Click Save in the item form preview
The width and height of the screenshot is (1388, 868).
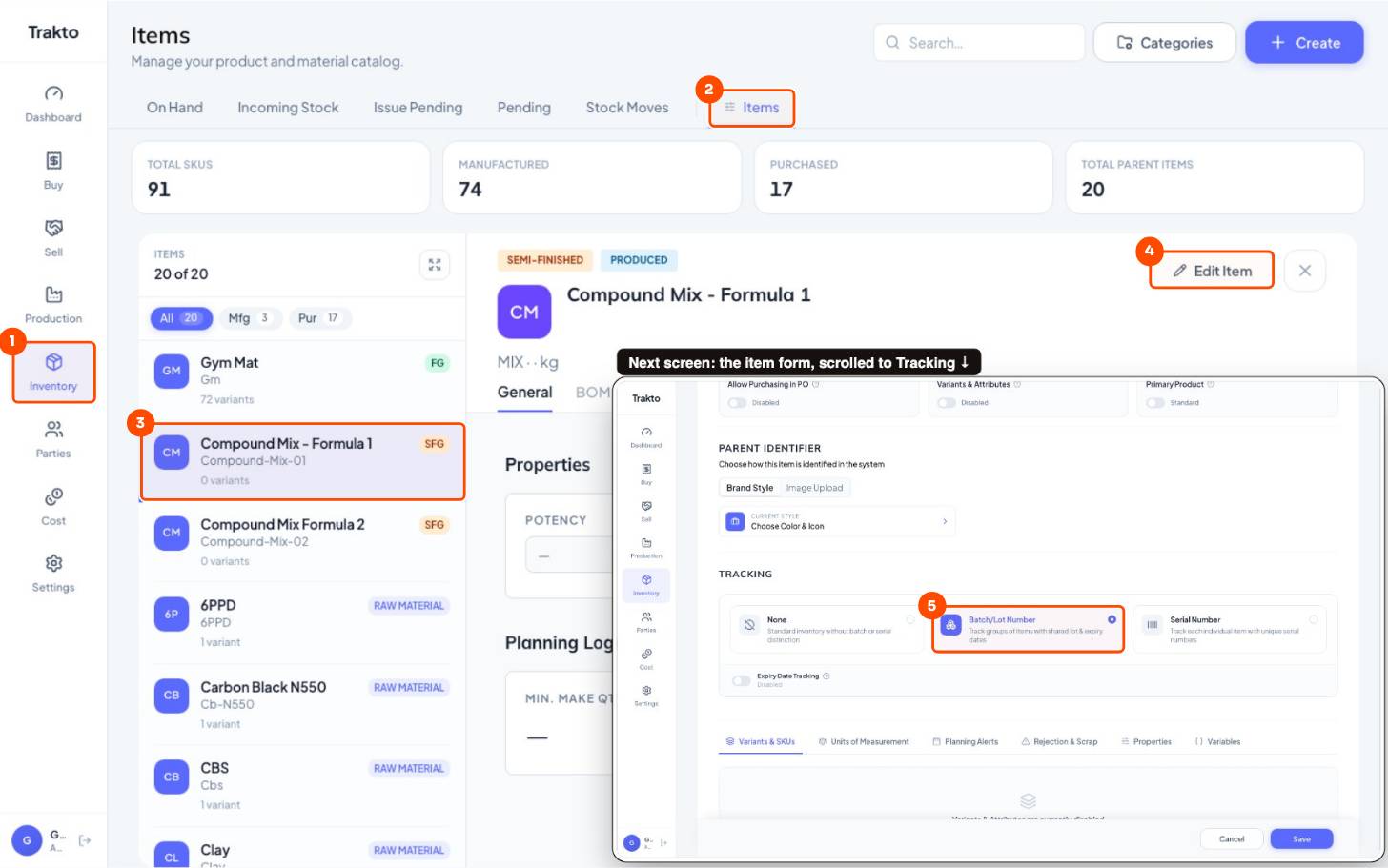point(1301,838)
